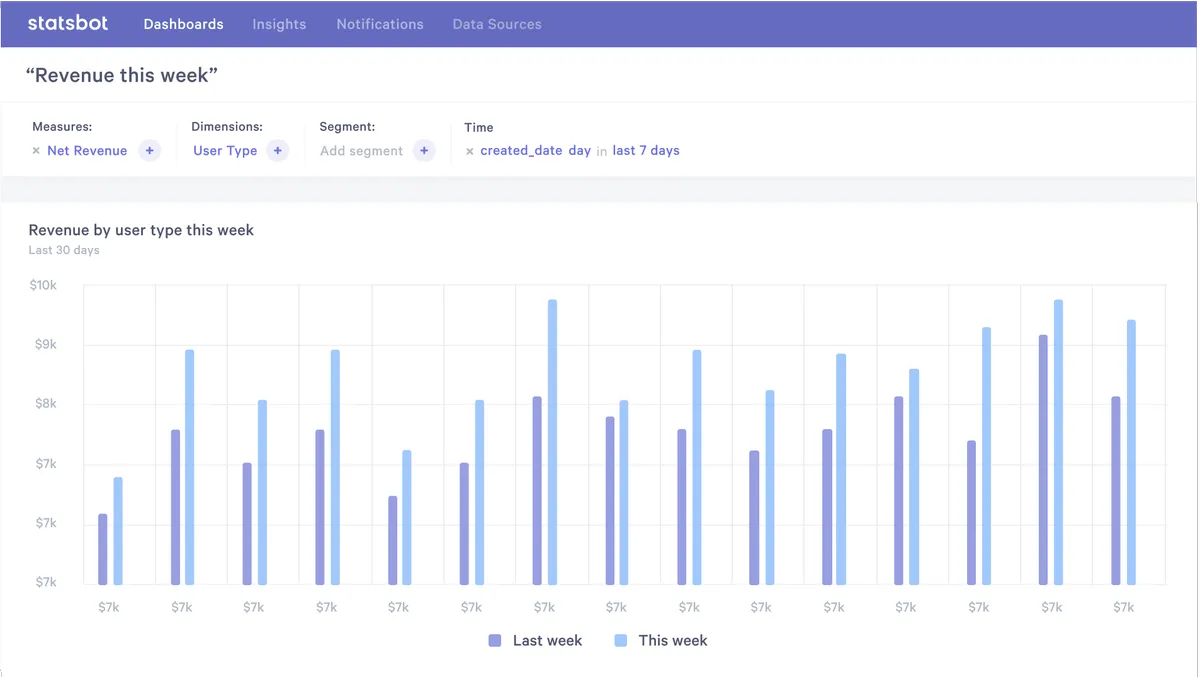Click the purple Last week legend marker
The image size is (1200, 677).
click(494, 640)
